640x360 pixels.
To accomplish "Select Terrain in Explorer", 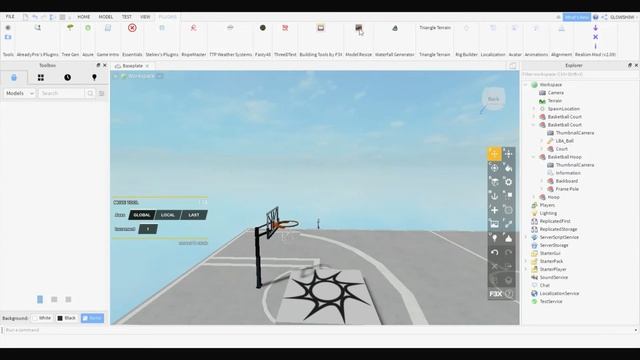I will 555,101.
